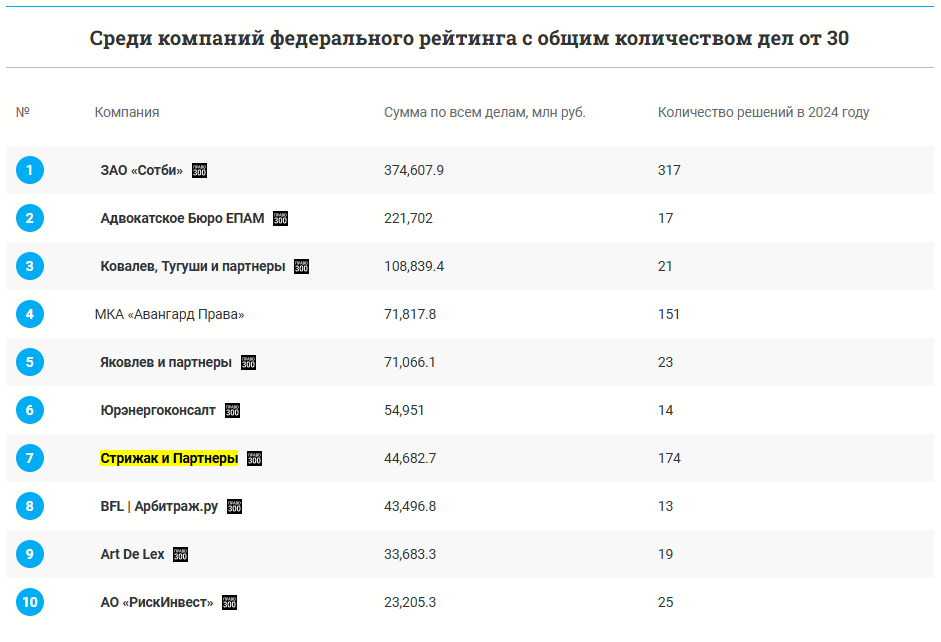941x642 pixels.
Task: Click the Право 300 badge beside Ковалев, Тугуши и партнеры
Action: 301,266
